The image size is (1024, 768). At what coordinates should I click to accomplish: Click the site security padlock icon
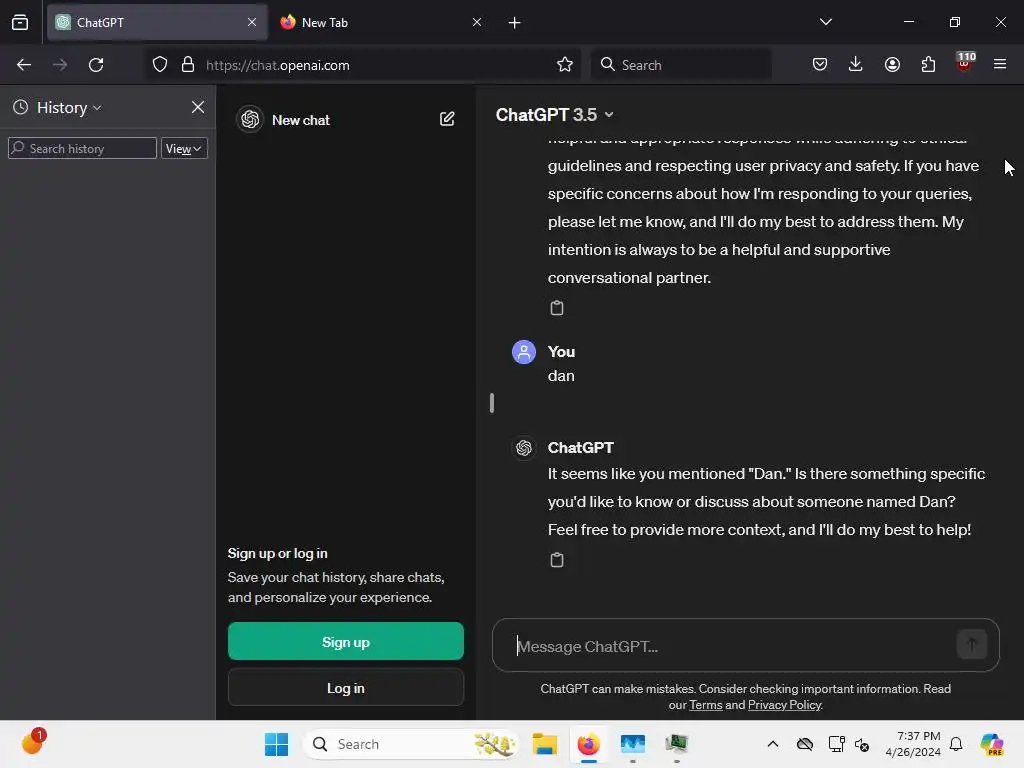pyautogui.click(x=188, y=65)
